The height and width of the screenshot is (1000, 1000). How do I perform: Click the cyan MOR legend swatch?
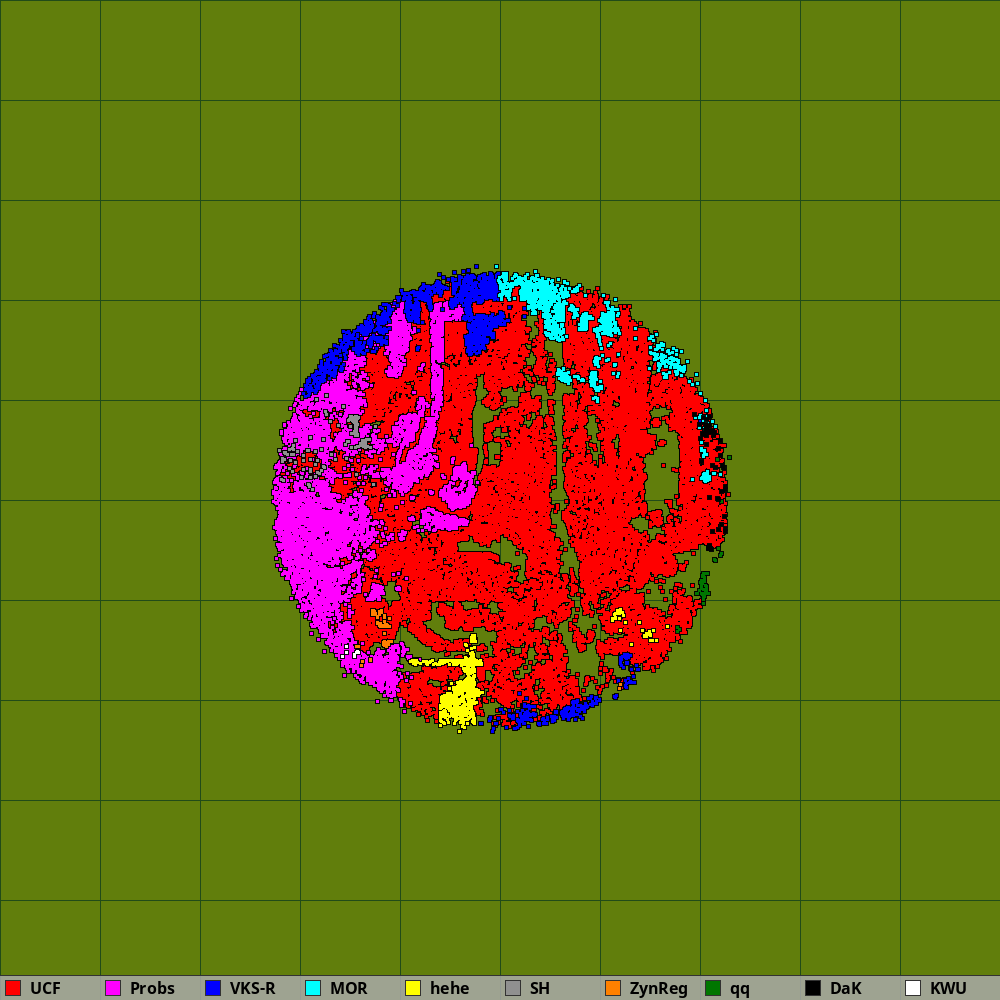point(313,988)
